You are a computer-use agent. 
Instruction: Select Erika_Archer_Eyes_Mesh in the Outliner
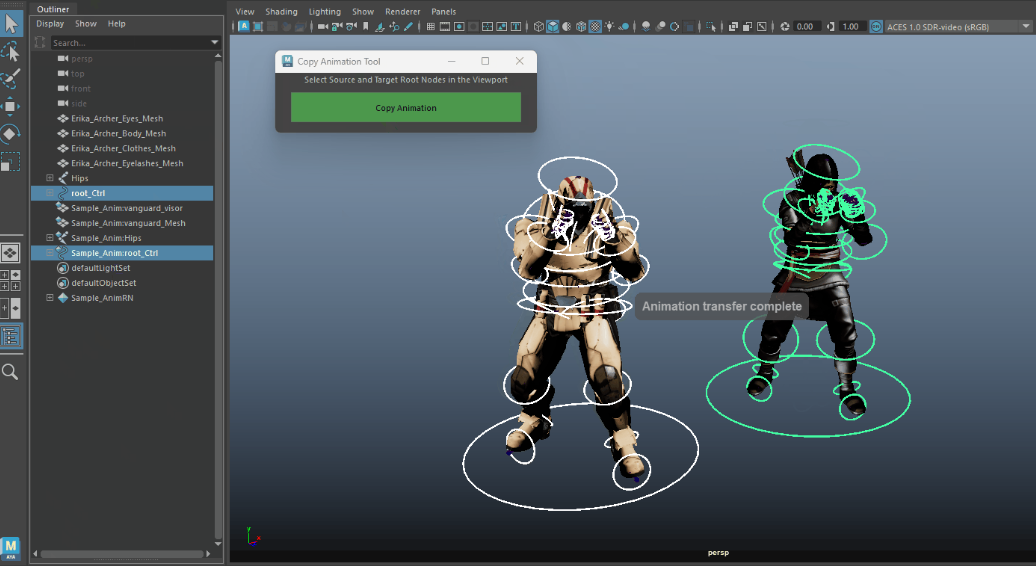click(117, 118)
